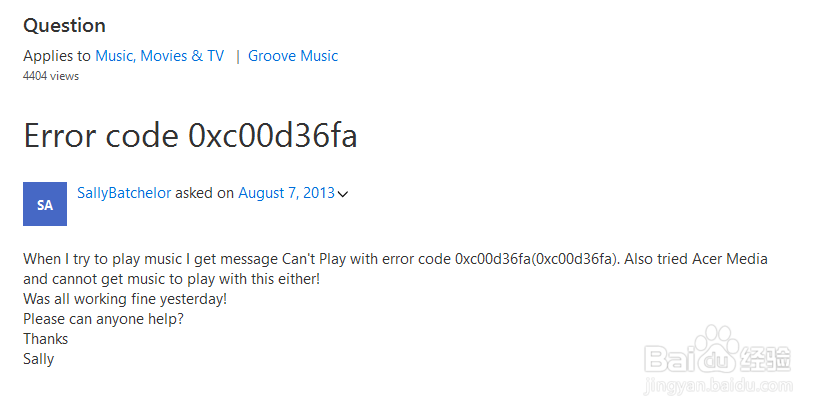This screenshot has height=415, width=840.
Task: Click the 'asked on' text beside username
Action: point(205,193)
